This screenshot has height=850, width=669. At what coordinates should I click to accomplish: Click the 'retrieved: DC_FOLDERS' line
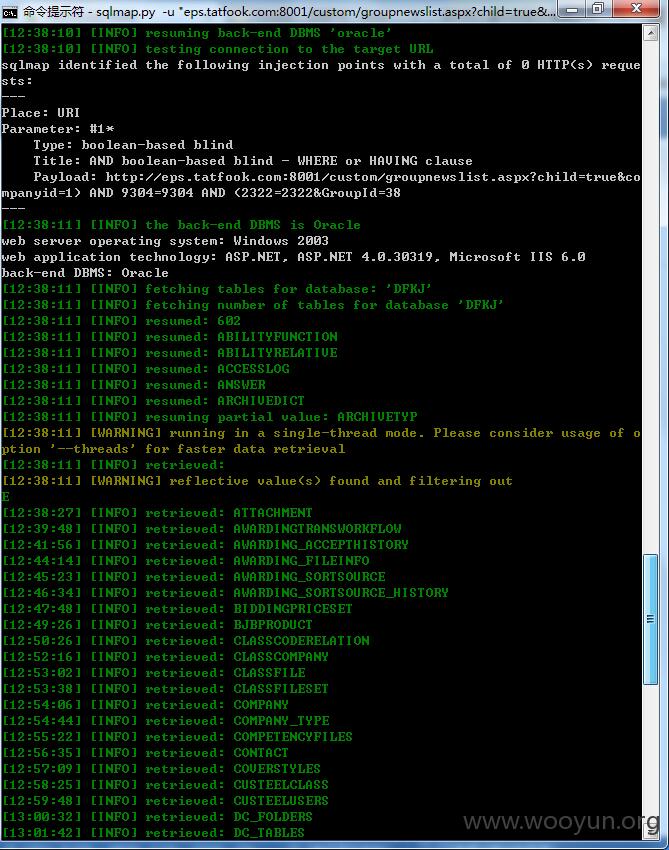point(157,816)
